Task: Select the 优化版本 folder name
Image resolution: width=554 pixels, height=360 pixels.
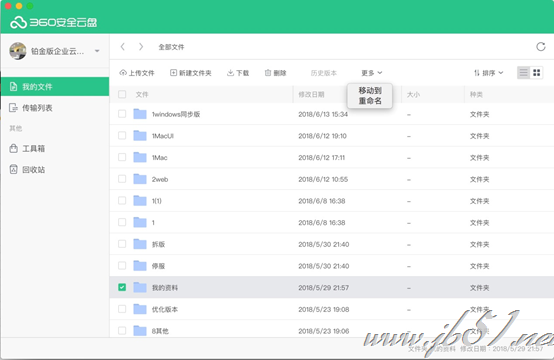Action: (165, 309)
